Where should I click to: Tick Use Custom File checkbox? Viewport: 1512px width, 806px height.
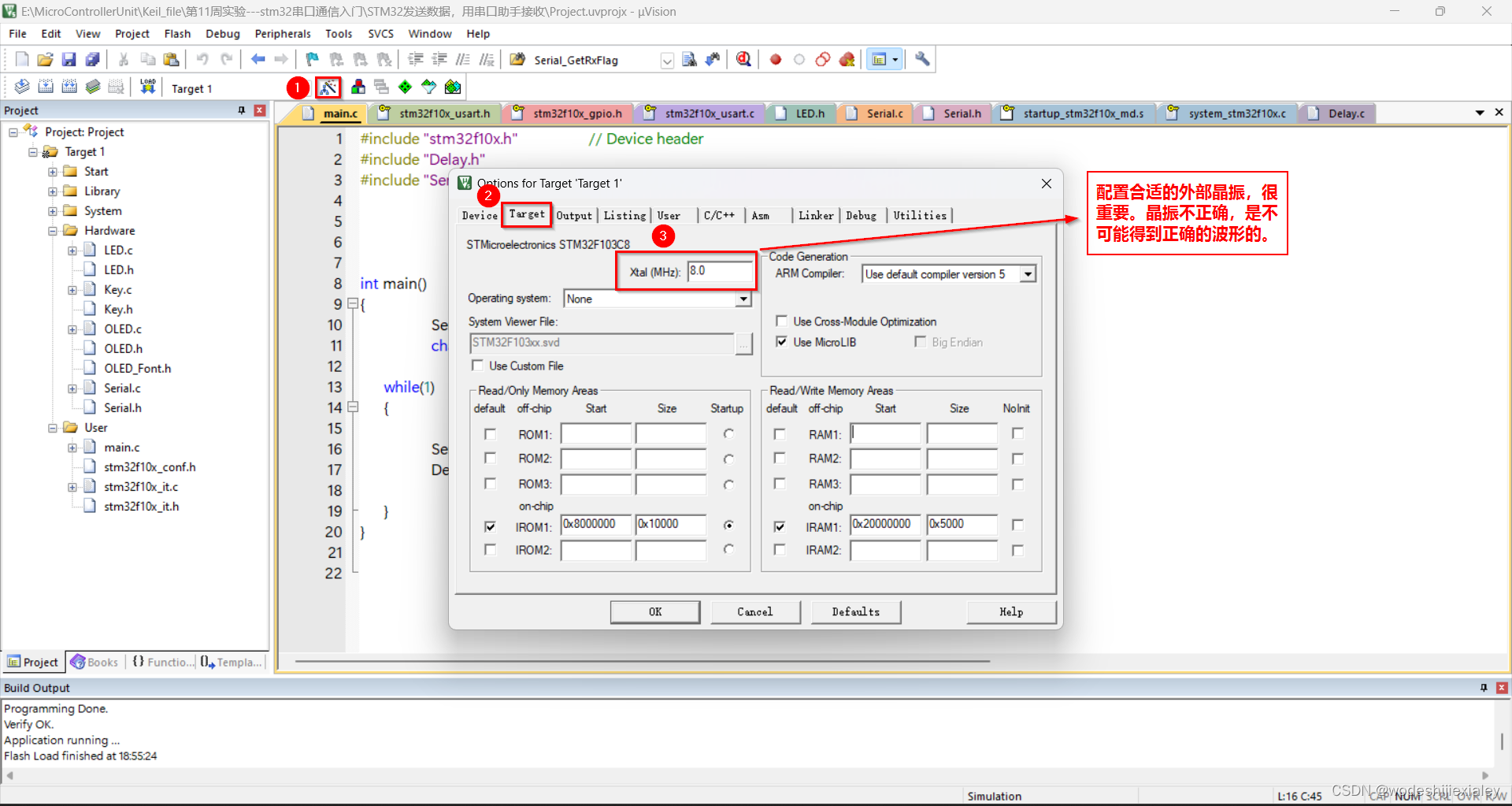coord(477,365)
